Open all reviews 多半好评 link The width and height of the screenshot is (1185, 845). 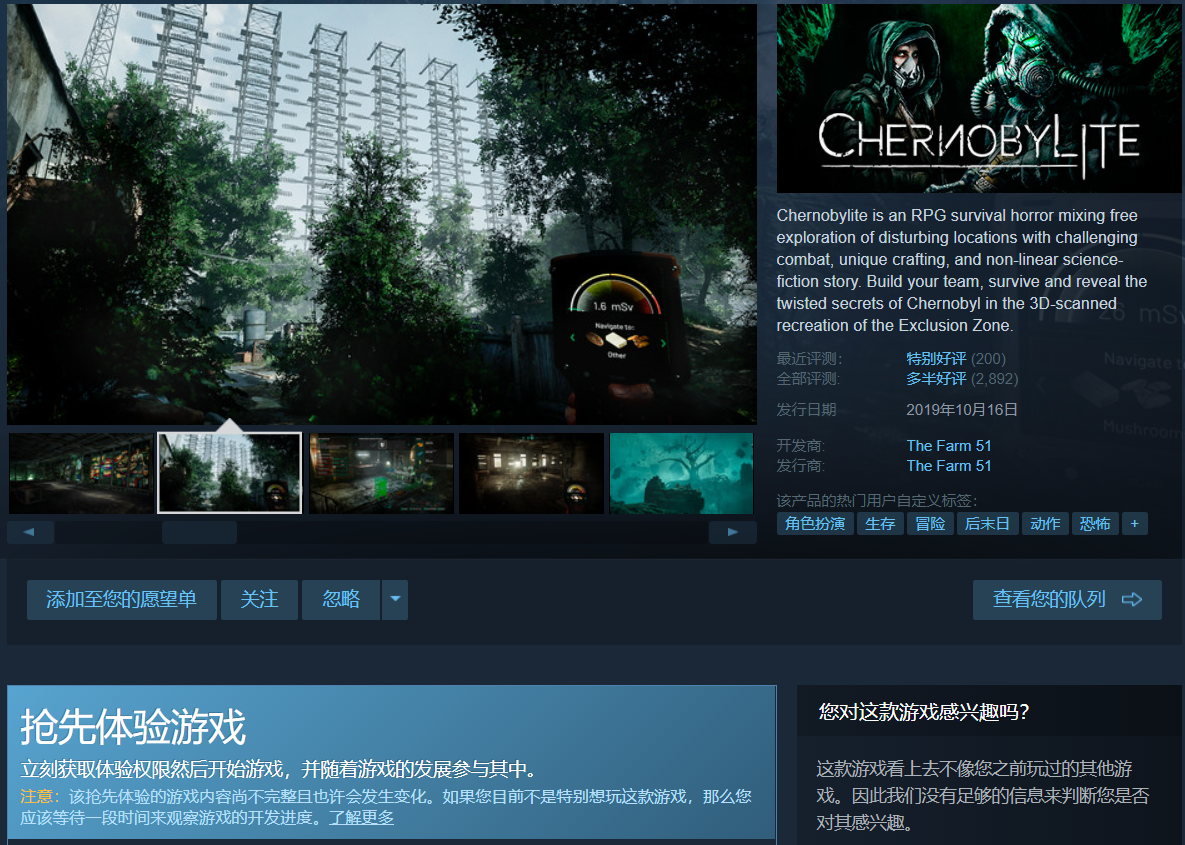(x=936, y=379)
